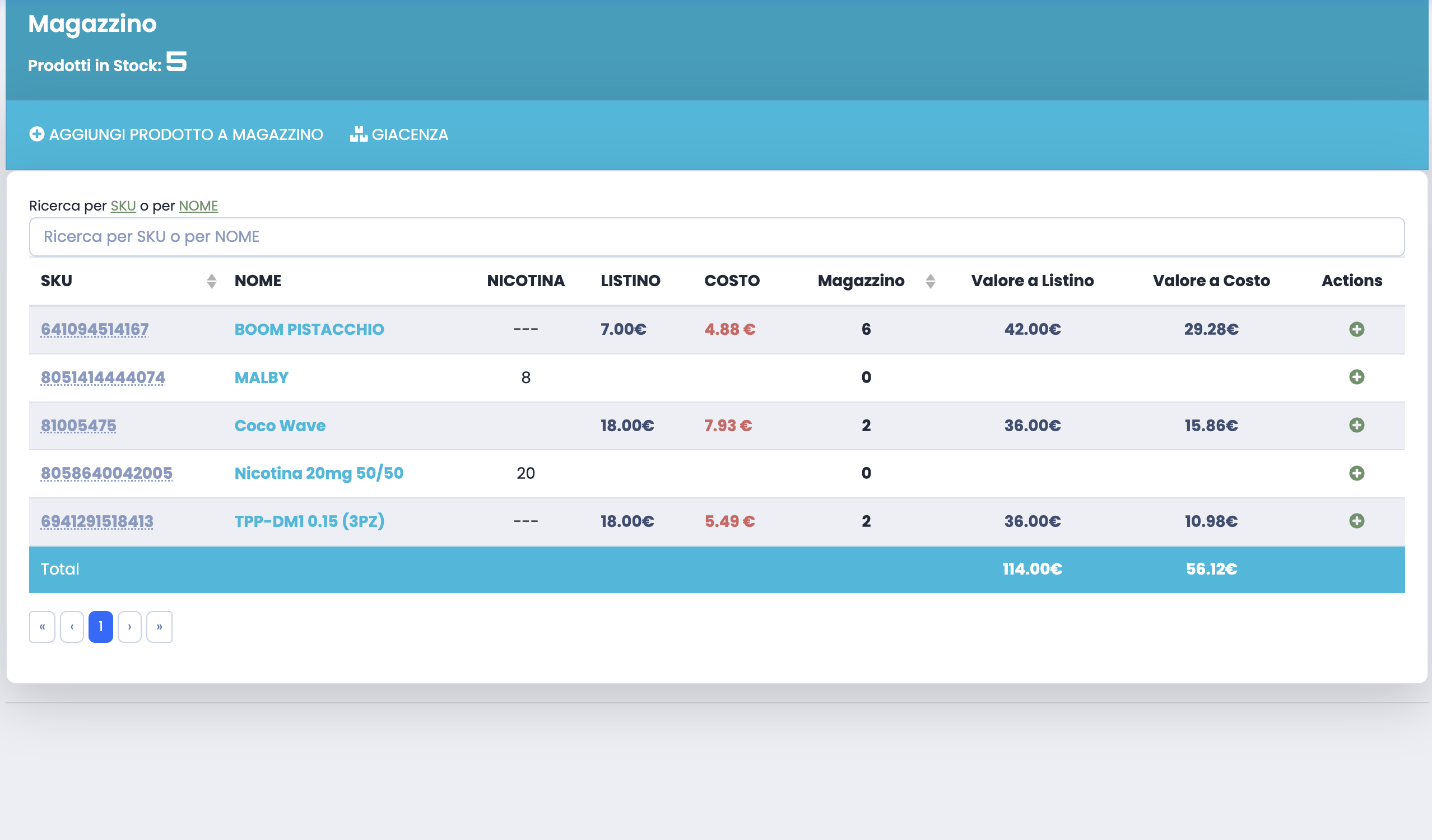
Task: Click the search field for SKU or NOME
Action: (717, 237)
